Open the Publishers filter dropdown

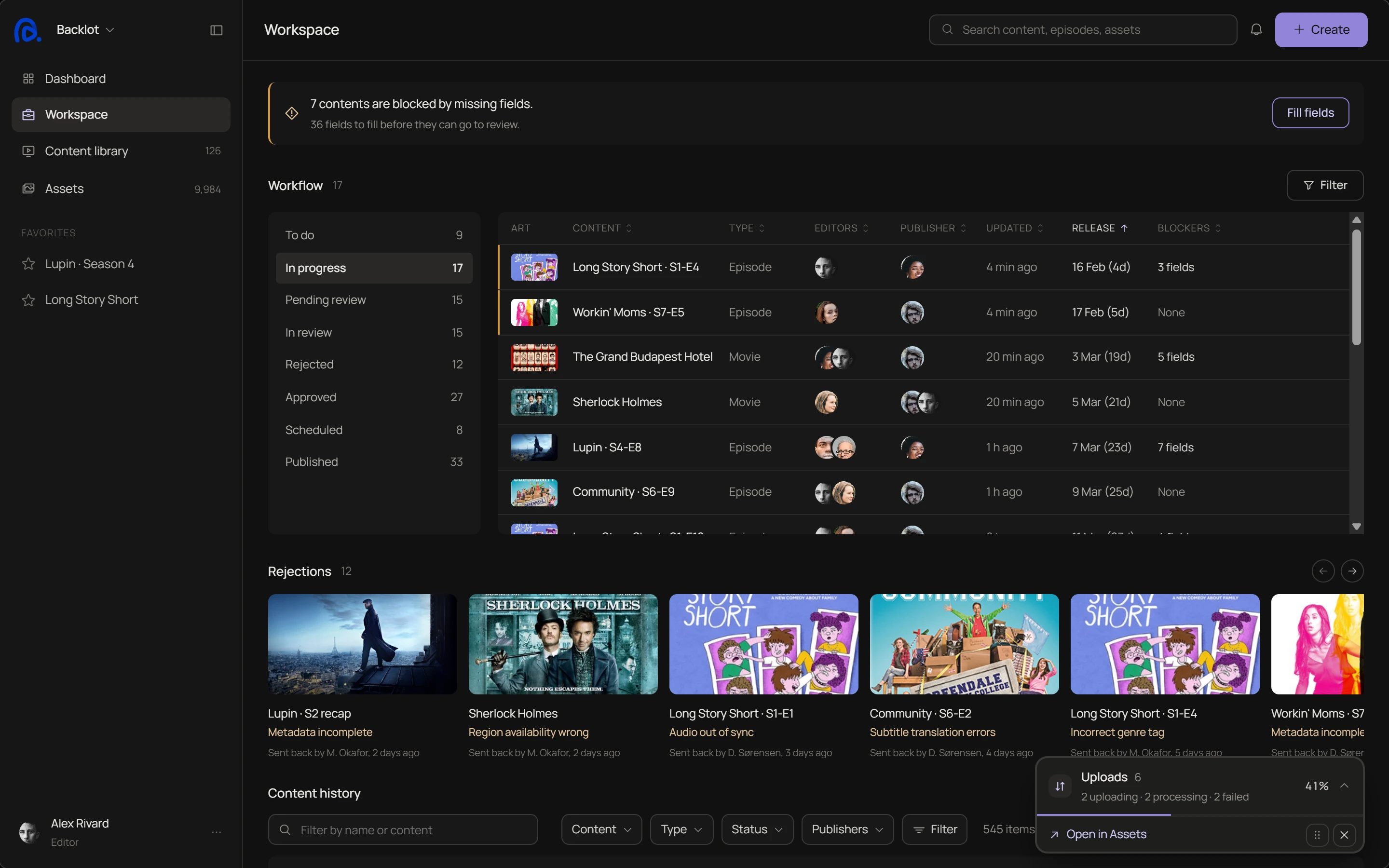847,829
